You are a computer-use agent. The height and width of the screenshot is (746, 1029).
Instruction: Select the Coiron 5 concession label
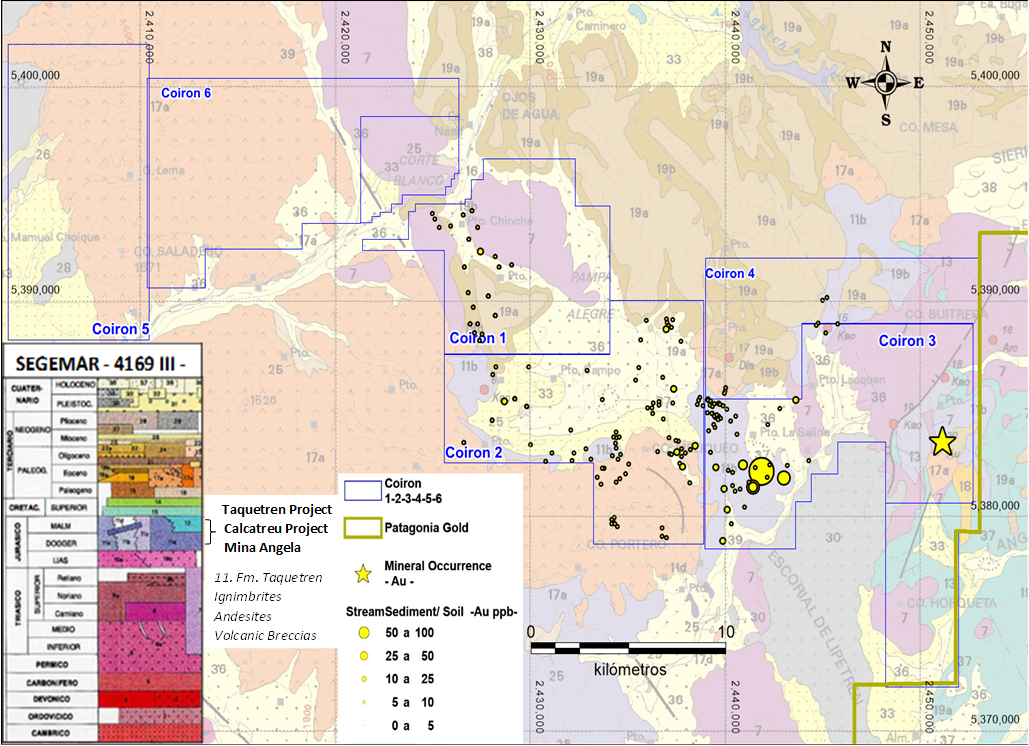[x=121, y=328]
